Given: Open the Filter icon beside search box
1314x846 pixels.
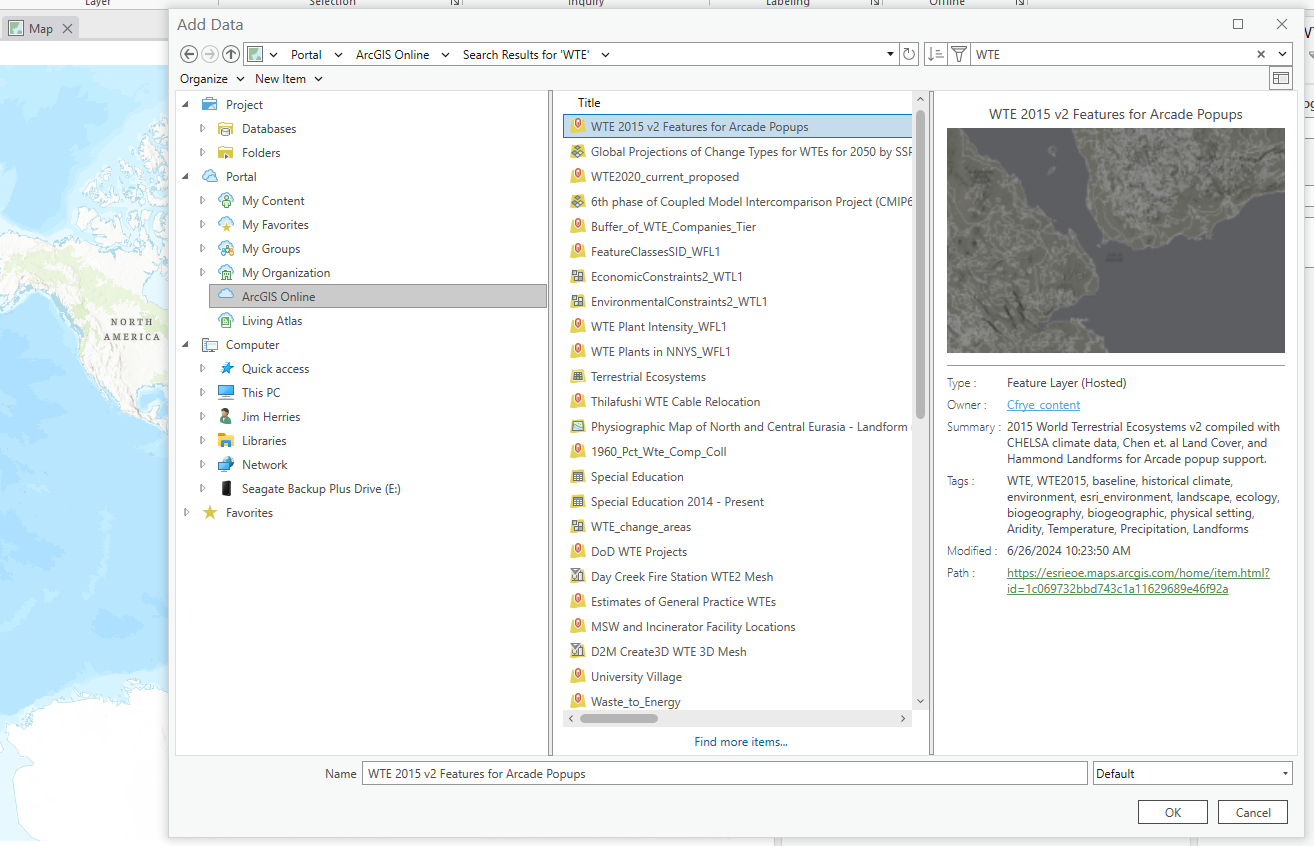Looking at the screenshot, I should point(958,54).
